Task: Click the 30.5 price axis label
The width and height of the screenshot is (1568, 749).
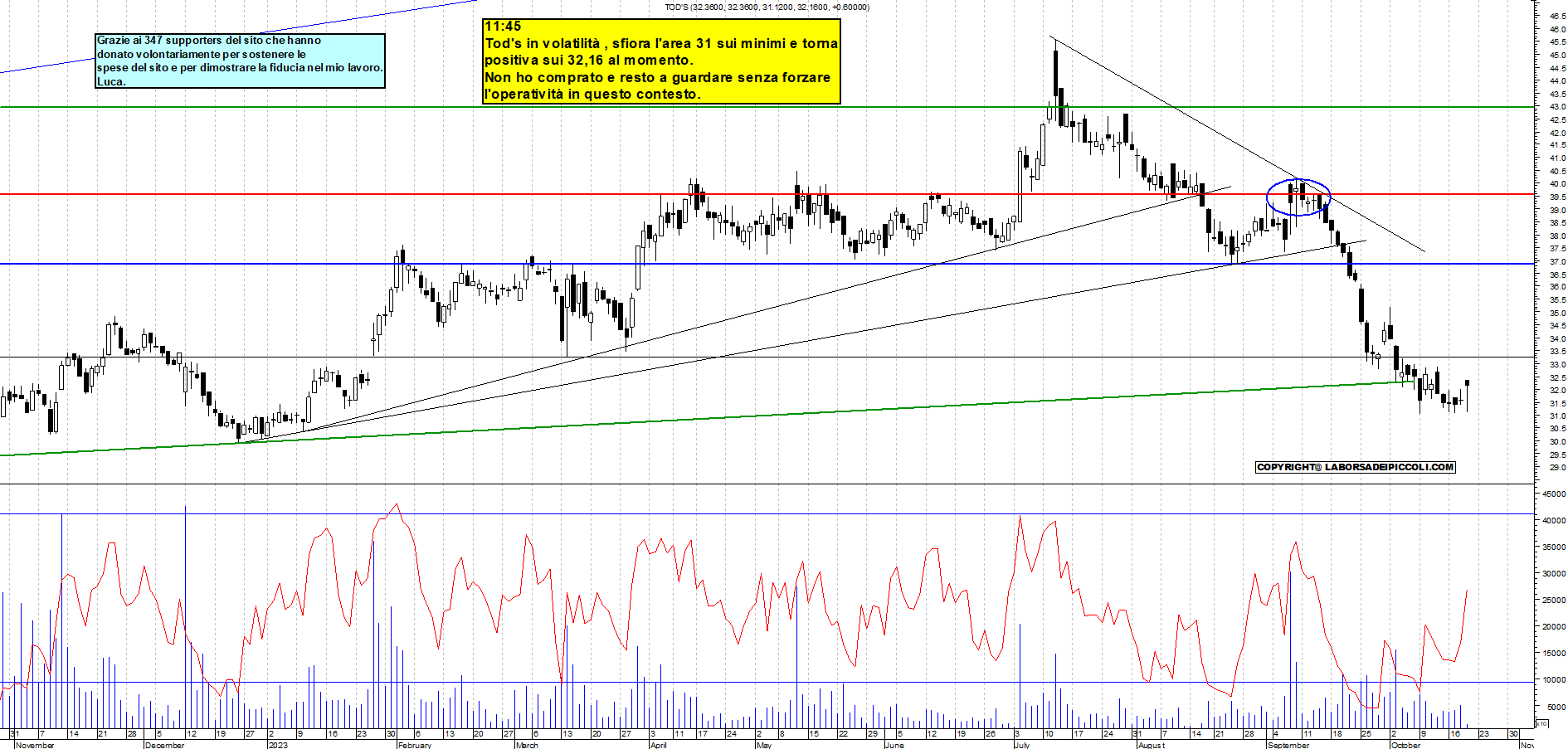Action: tap(1557, 429)
